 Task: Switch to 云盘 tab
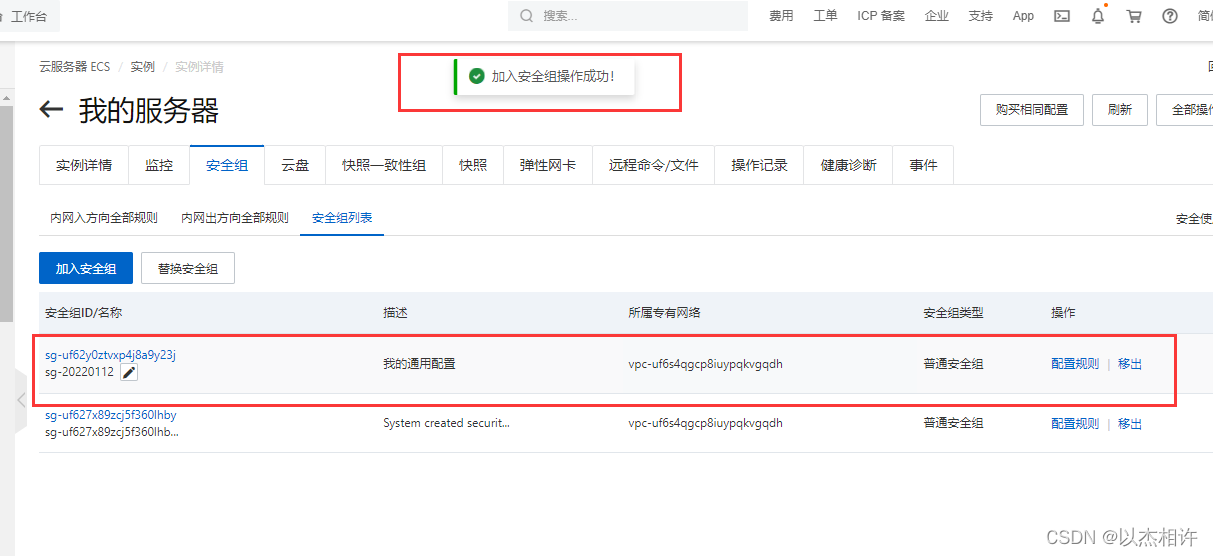[x=295, y=165]
